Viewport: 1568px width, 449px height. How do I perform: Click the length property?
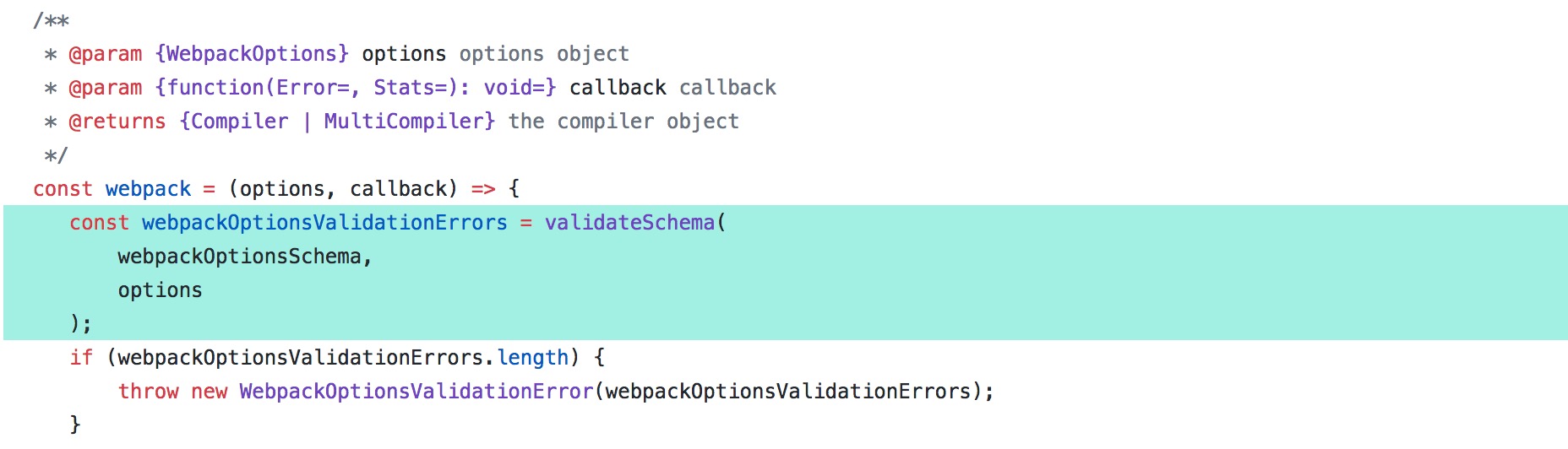[533, 358]
